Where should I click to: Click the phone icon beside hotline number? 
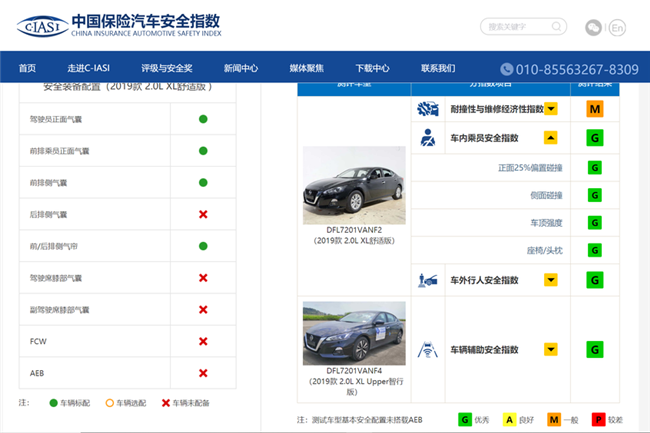click(x=507, y=69)
